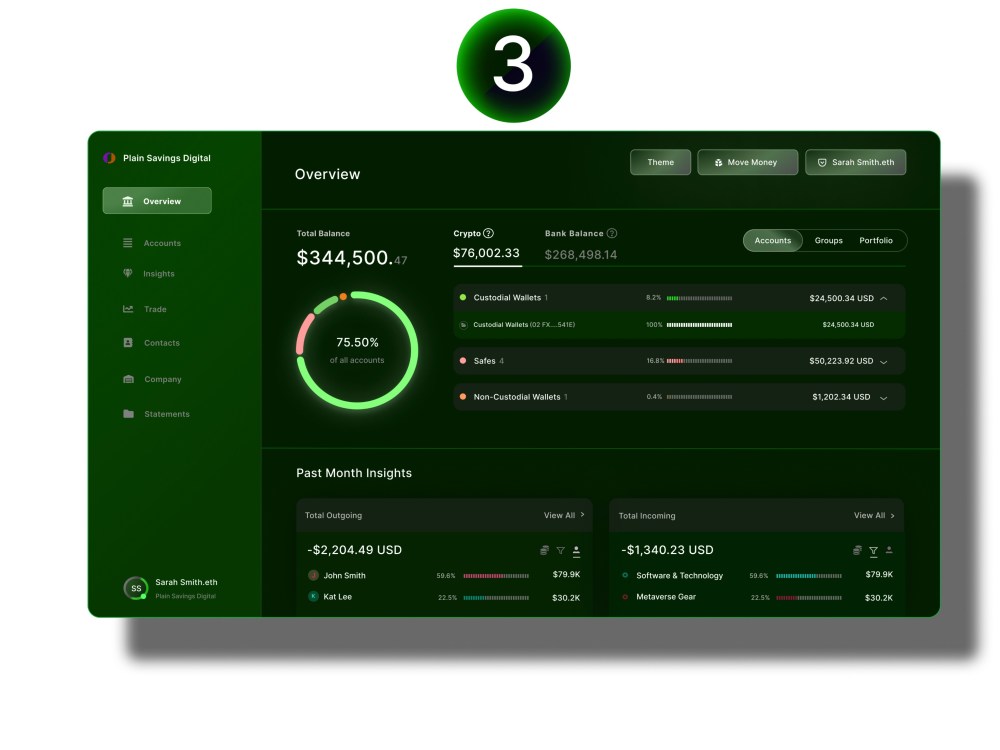This screenshot has height=750, width=1000.
Task: Open the Overview sidebar item
Action: click(x=157, y=201)
